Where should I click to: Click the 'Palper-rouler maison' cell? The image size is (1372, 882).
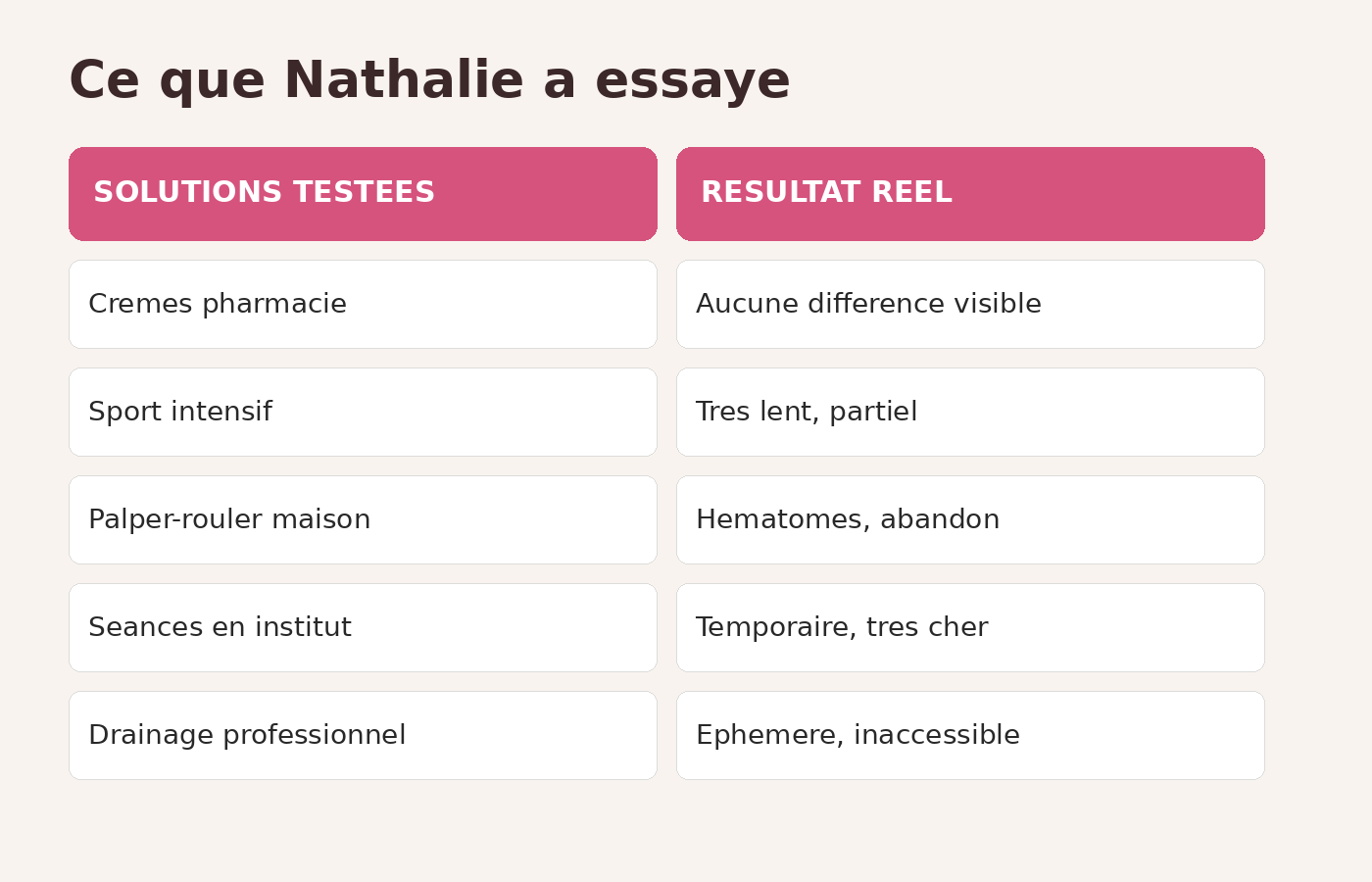coord(363,519)
